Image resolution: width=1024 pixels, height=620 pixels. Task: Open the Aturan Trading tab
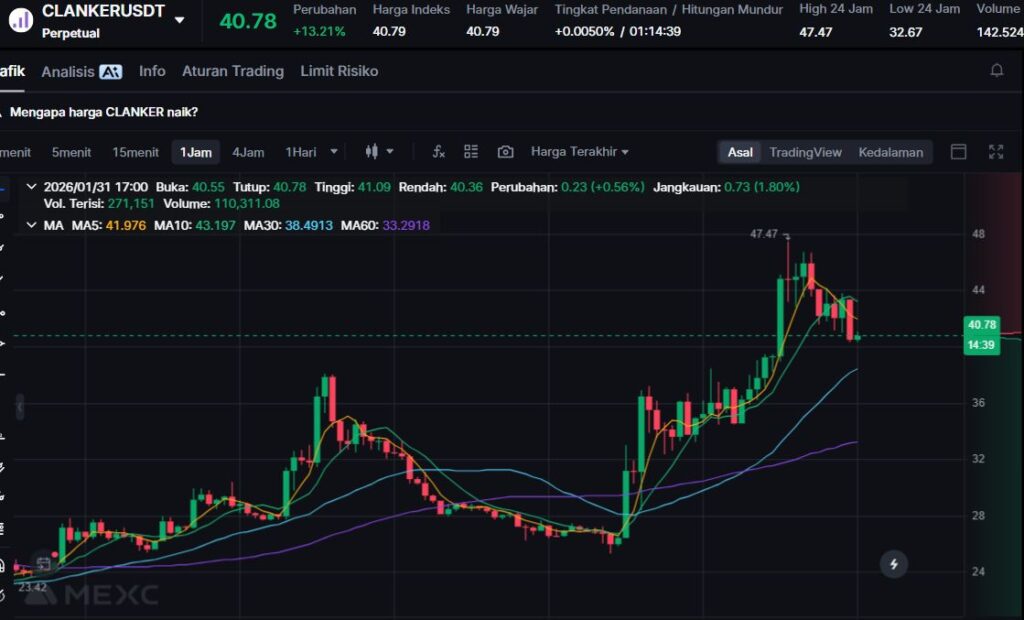[x=232, y=71]
